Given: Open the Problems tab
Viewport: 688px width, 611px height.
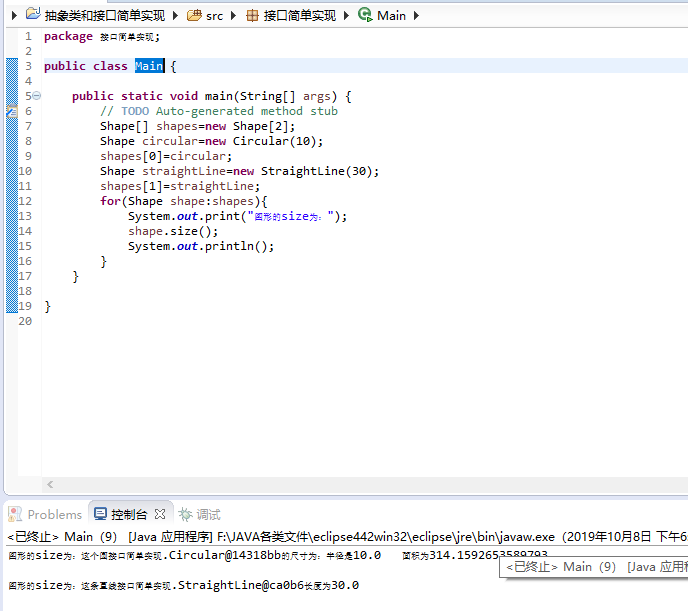Looking at the screenshot, I should [x=45, y=514].
